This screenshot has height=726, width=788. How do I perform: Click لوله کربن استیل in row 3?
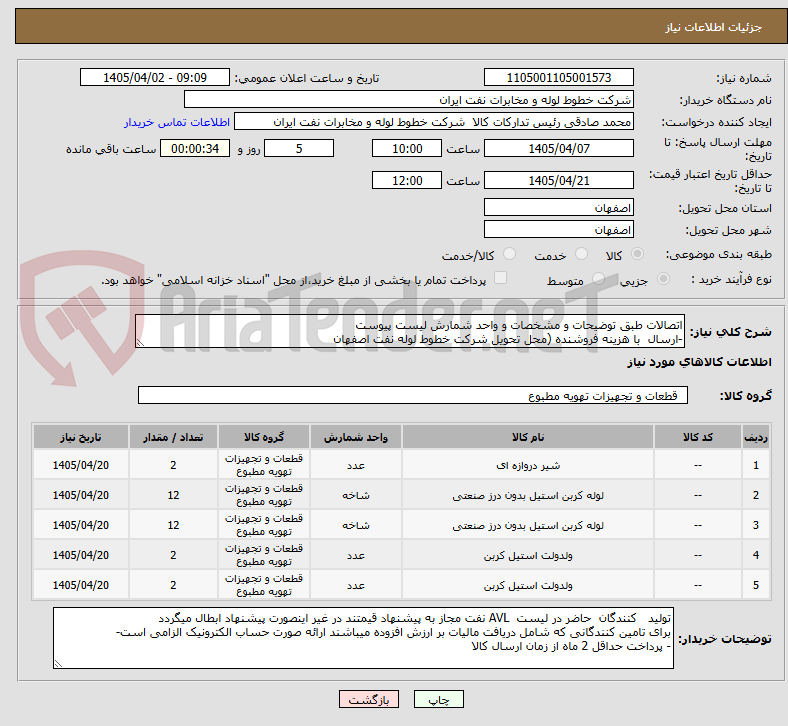click(528, 526)
